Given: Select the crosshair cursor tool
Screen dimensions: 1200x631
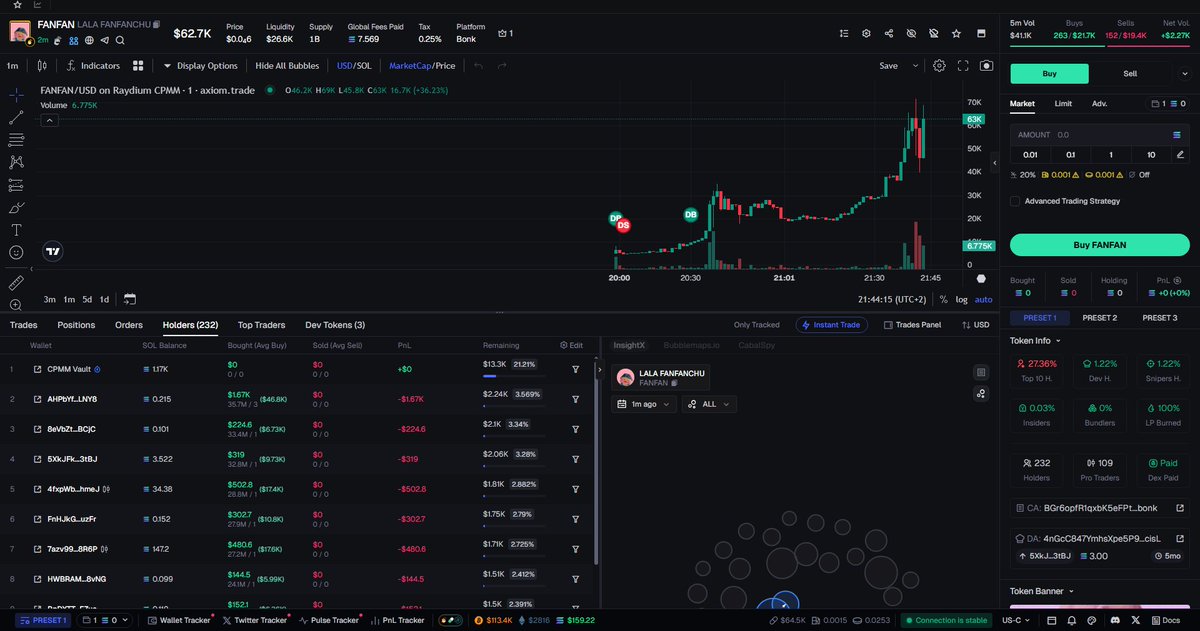Looking at the screenshot, I should point(17,95).
